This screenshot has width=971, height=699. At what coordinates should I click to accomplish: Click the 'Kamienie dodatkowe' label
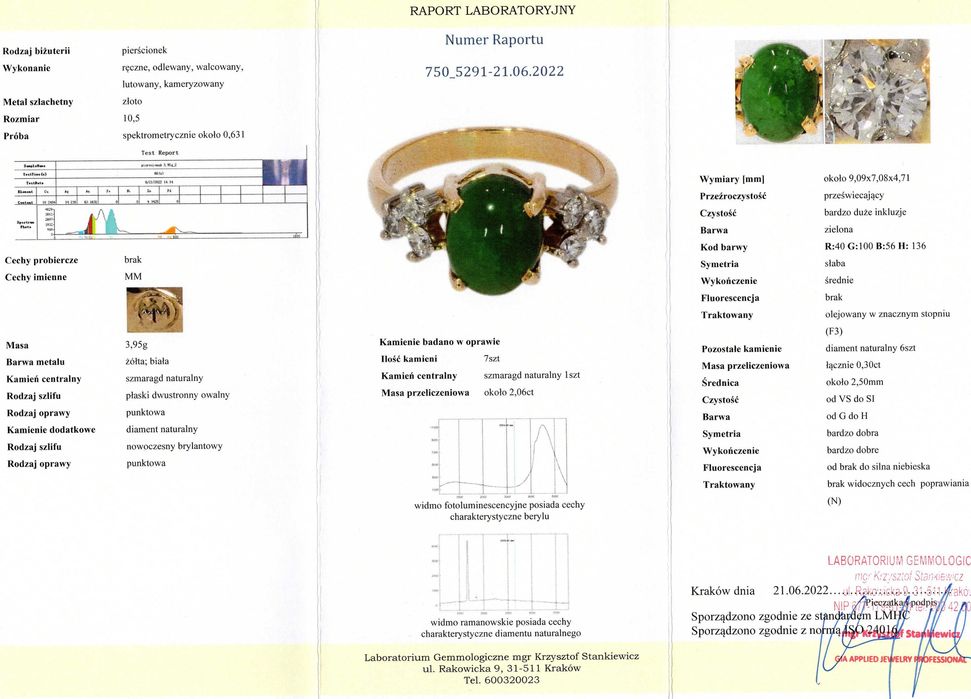[x=51, y=430]
